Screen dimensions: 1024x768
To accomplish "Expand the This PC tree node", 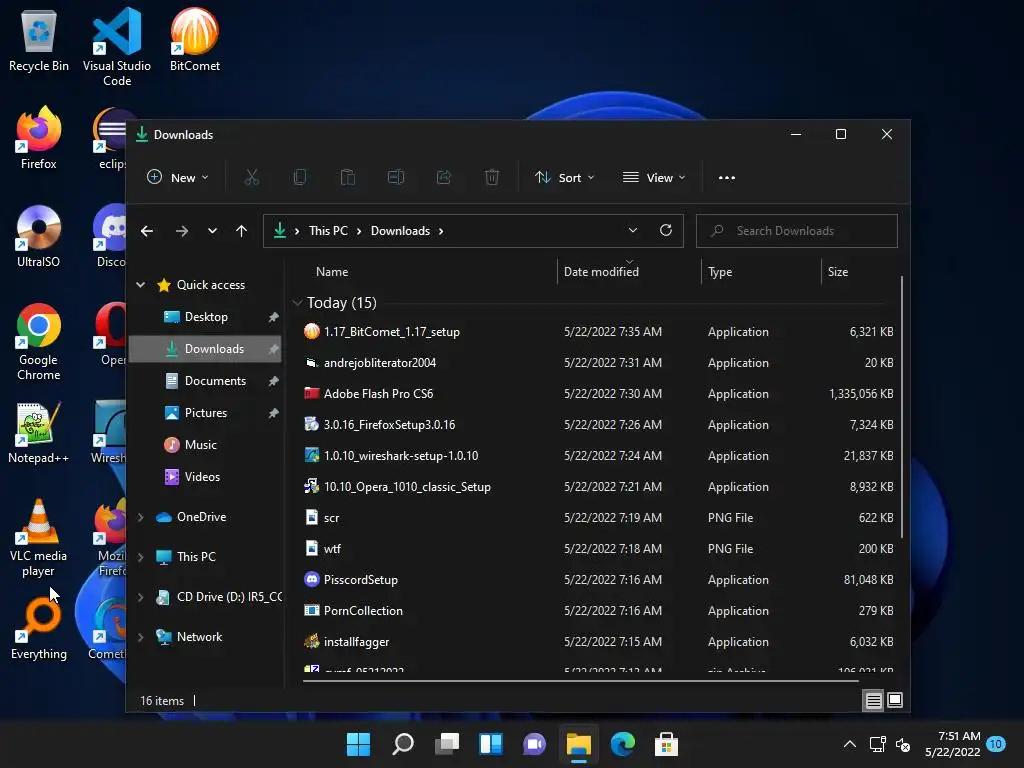I will 140,556.
